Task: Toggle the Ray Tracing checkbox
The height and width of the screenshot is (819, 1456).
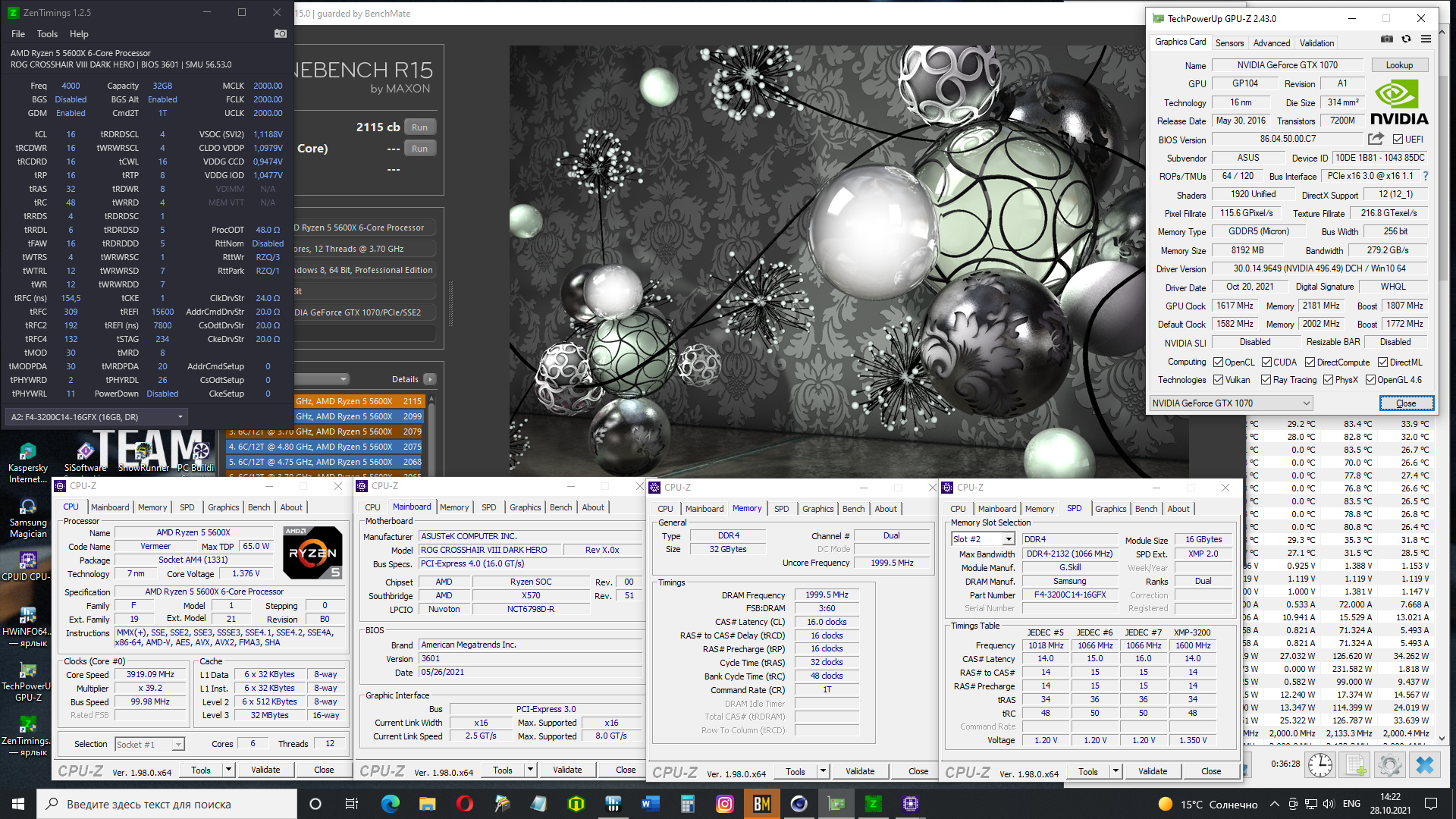Action: pos(1266,380)
